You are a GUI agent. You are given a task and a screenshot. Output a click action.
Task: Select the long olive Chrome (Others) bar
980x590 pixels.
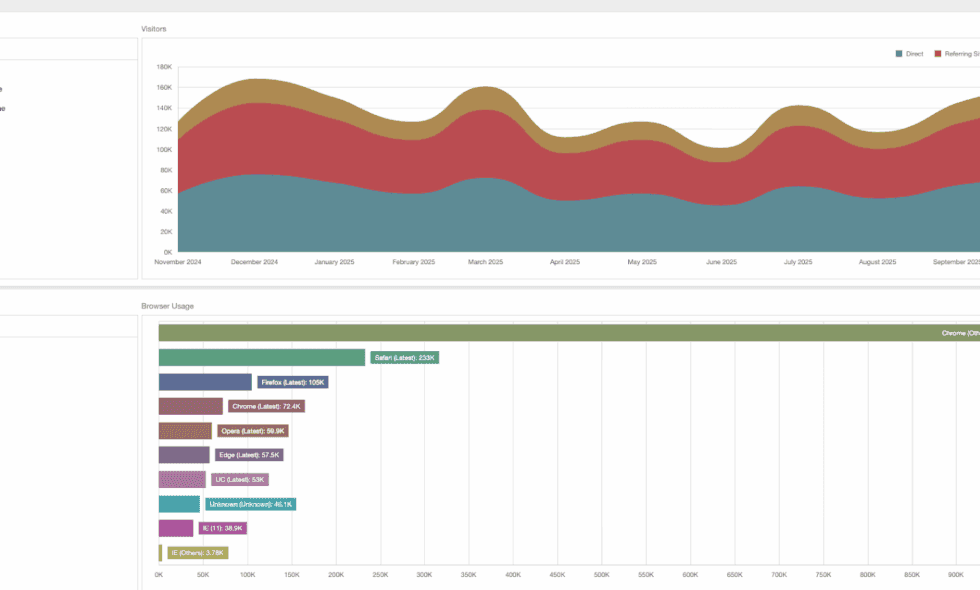pos(569,333)
